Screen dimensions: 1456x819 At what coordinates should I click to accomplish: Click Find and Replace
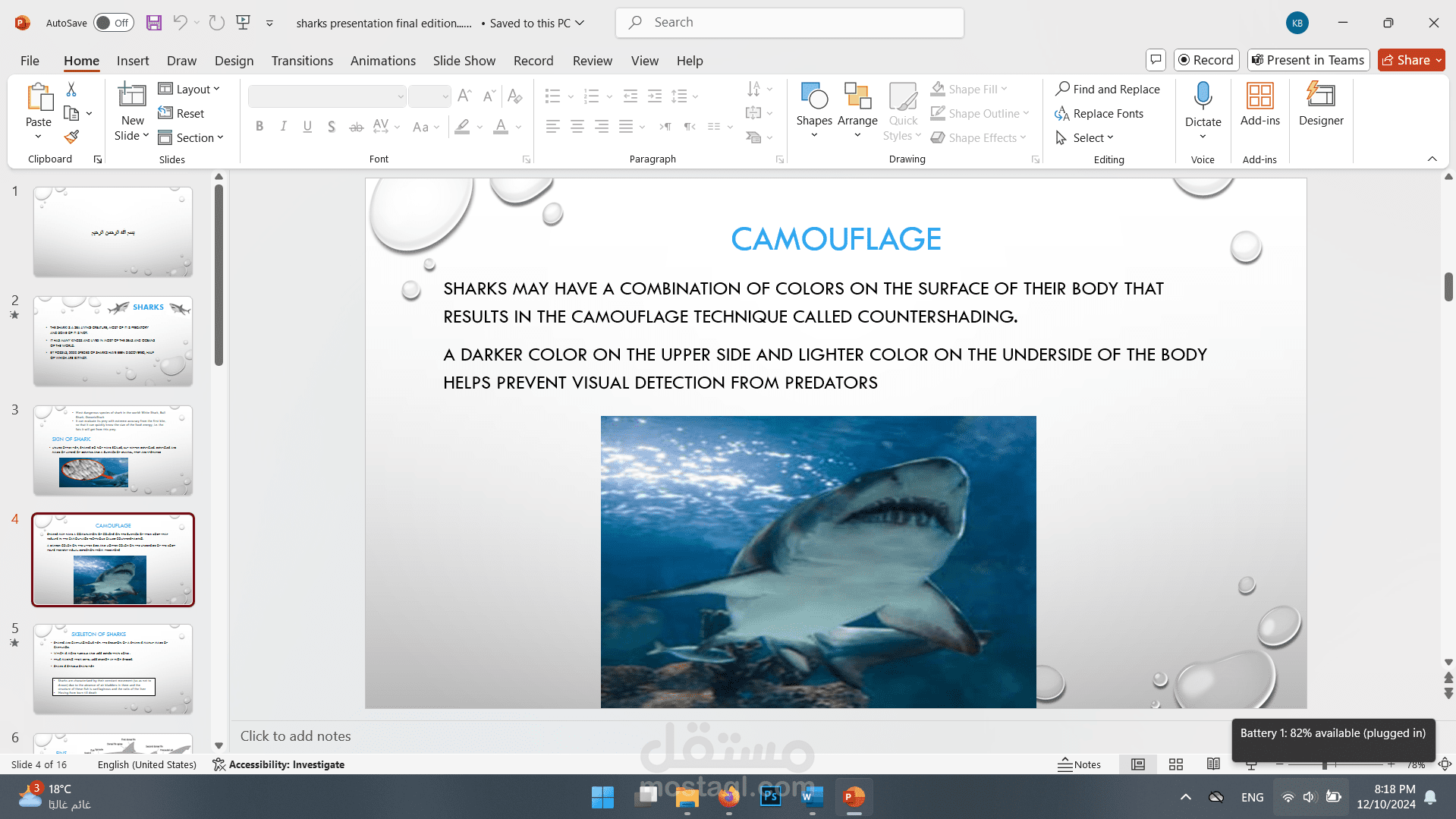[1108, 89]
